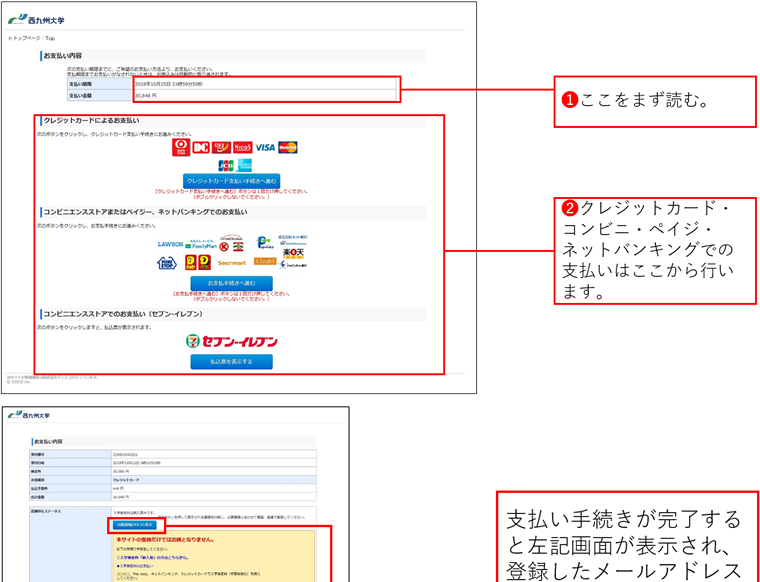Viewport: 760px width, 582px height.
Task: Click the red warning 本サイトの登録だけでは出願となりません
Action: 165,539
